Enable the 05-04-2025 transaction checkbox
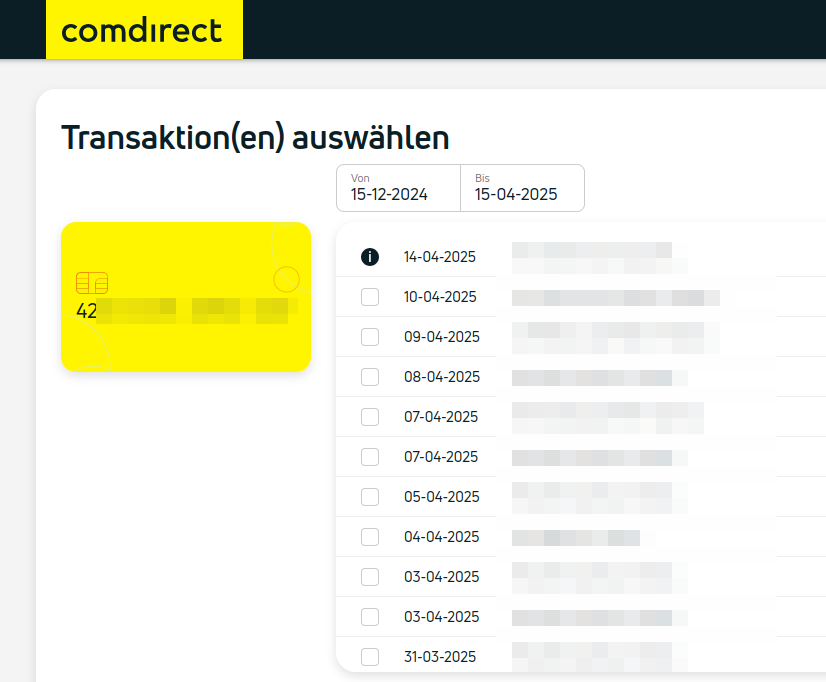 [x=370, y=497]
